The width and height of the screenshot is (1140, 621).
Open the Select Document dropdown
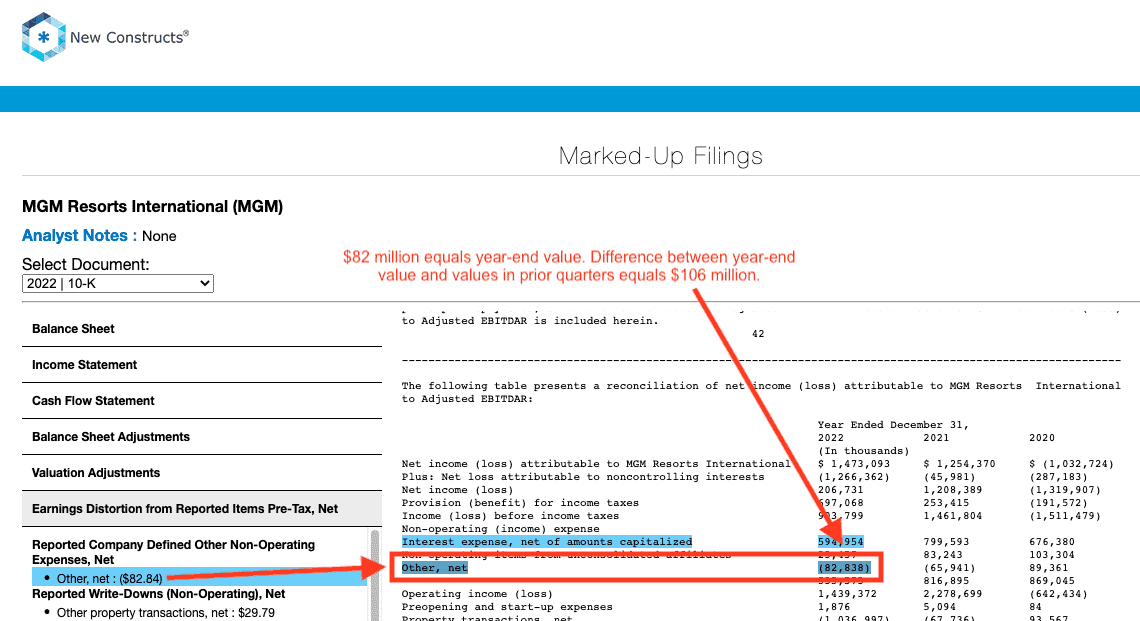[x=118, y=284]
